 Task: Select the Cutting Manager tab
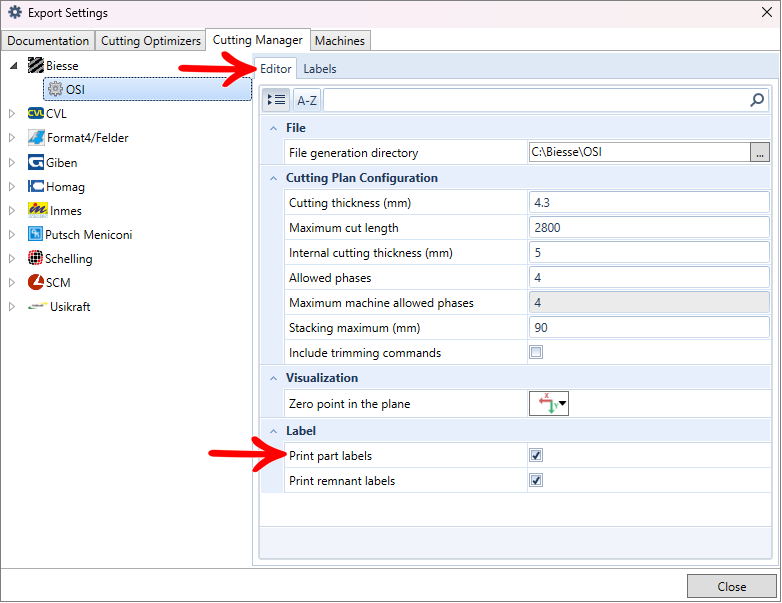coord(258,39)
